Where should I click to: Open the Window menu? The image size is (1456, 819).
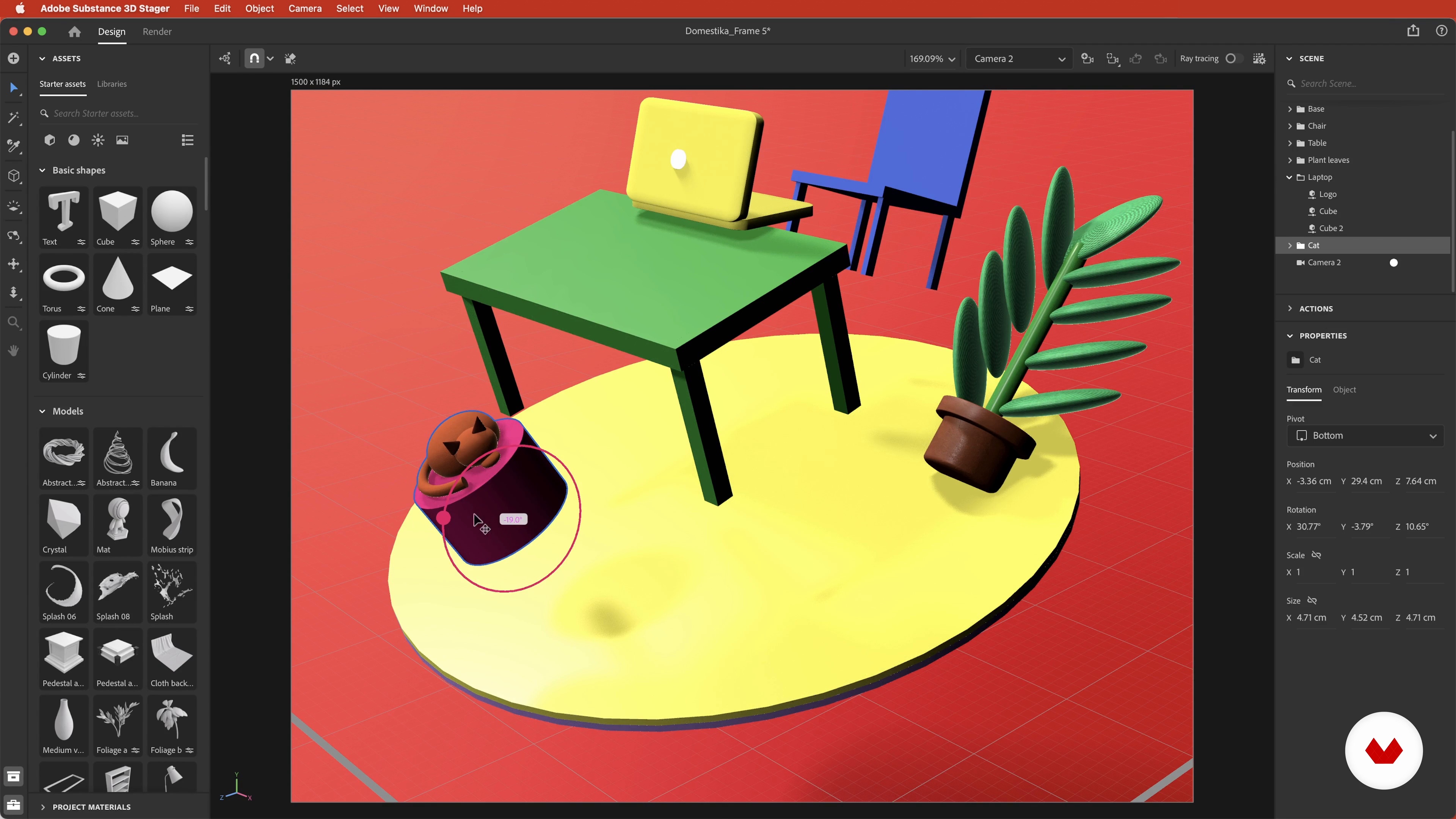tap(431, 8)
